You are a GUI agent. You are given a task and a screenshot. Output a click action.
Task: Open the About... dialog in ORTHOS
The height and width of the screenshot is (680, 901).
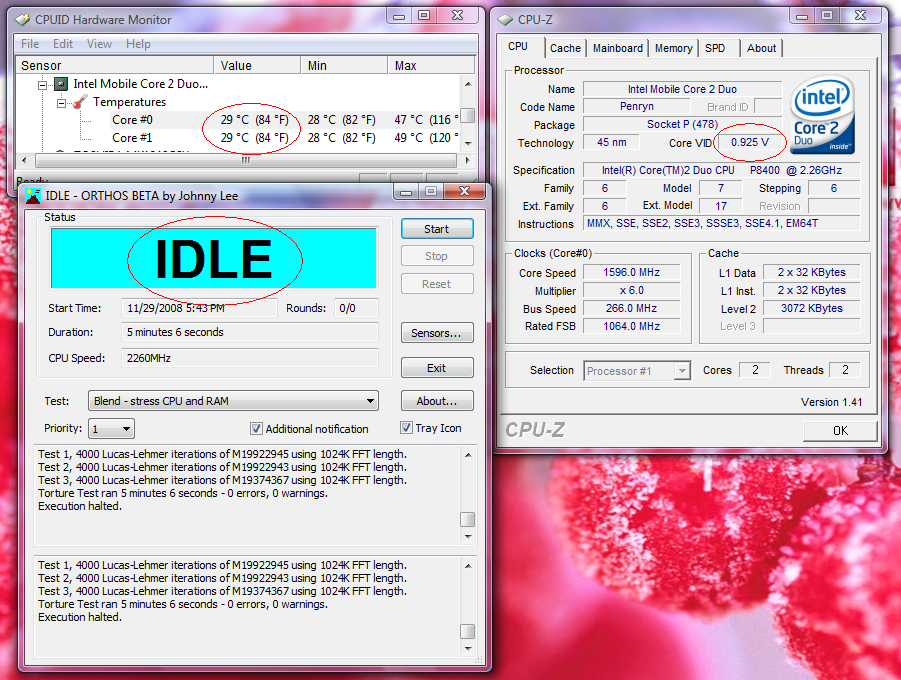[x=437, y=401]
